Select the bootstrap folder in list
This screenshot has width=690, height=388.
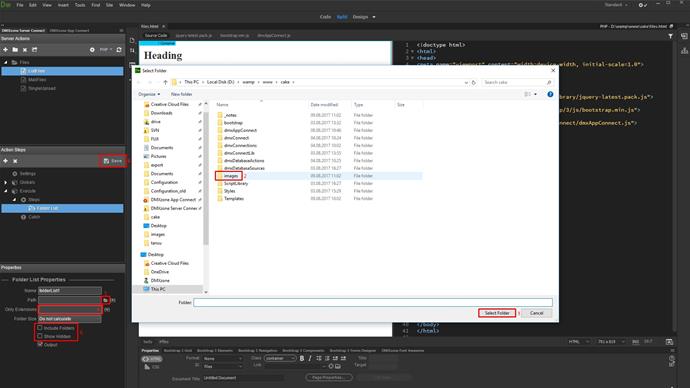(233, 123)
